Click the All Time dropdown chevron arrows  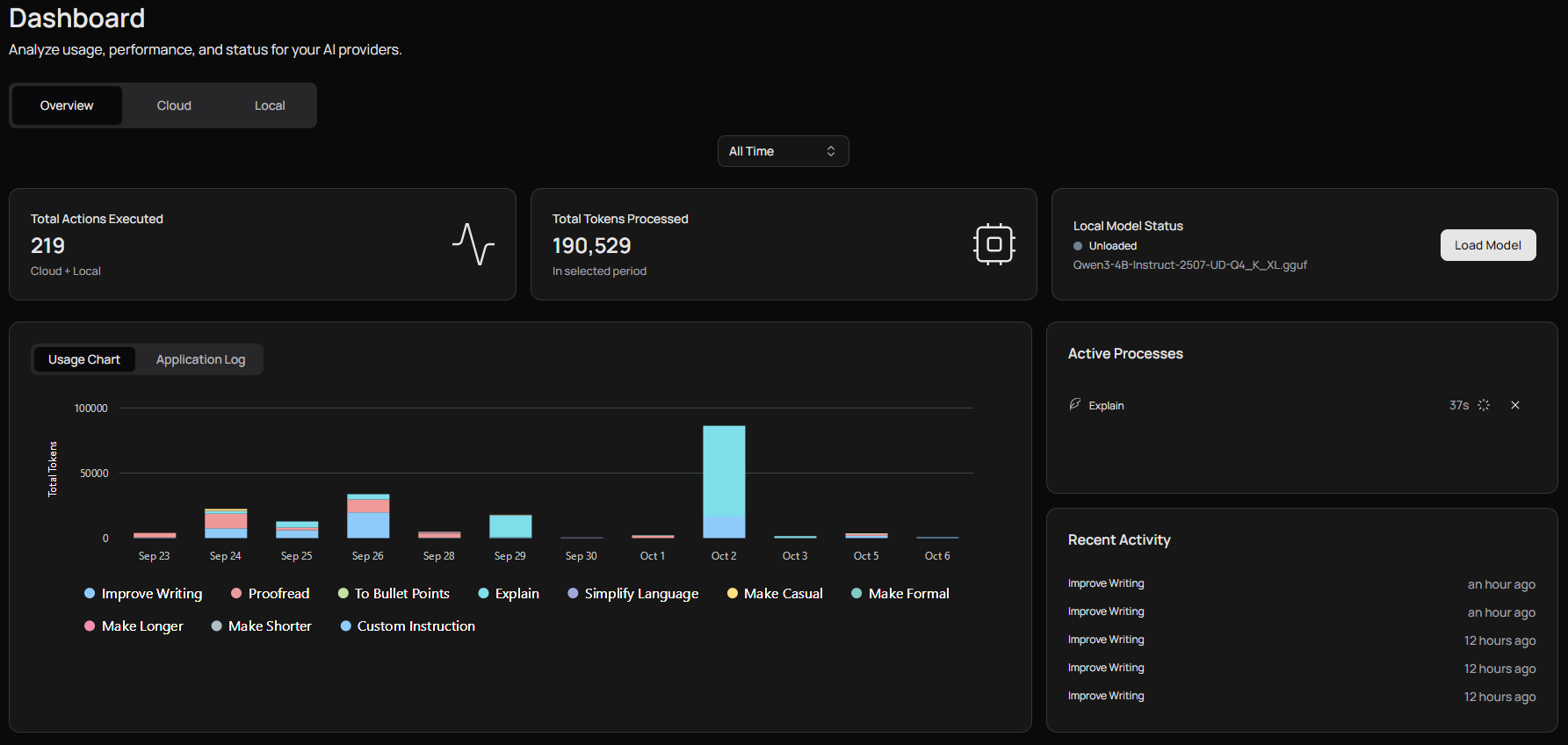831,151
